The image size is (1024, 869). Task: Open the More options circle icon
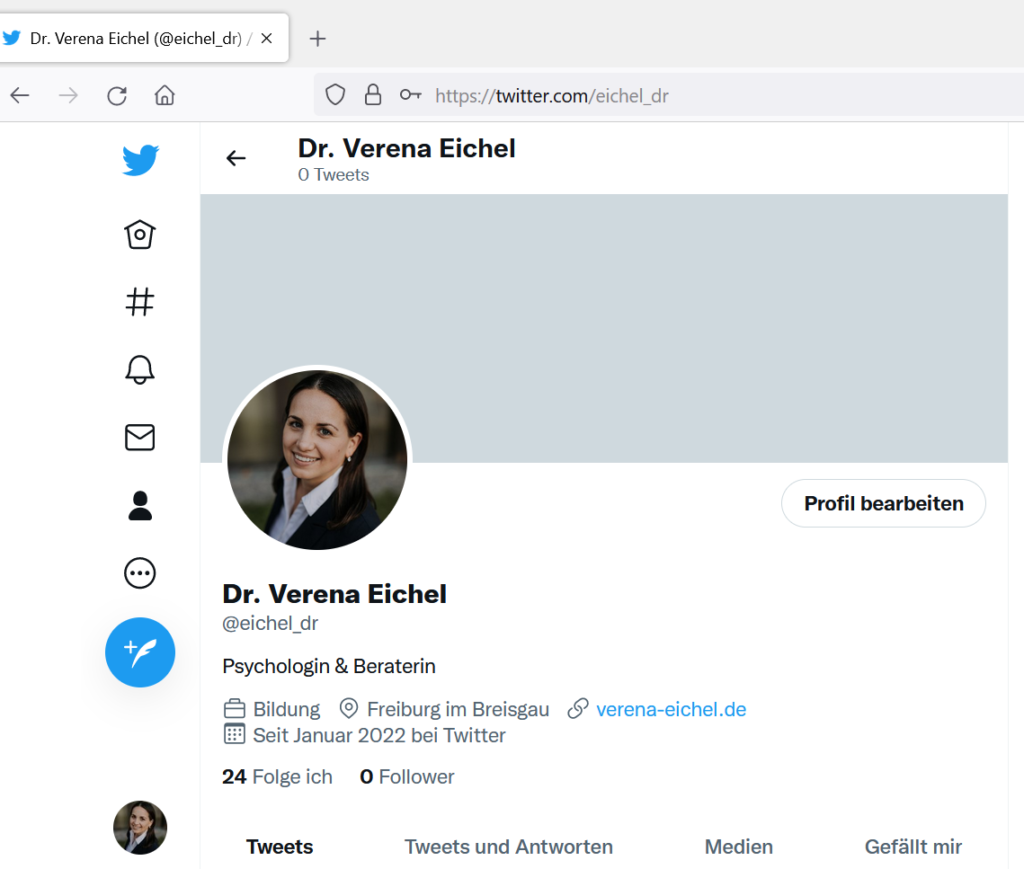pyautogui.click(x=140, y=573)
